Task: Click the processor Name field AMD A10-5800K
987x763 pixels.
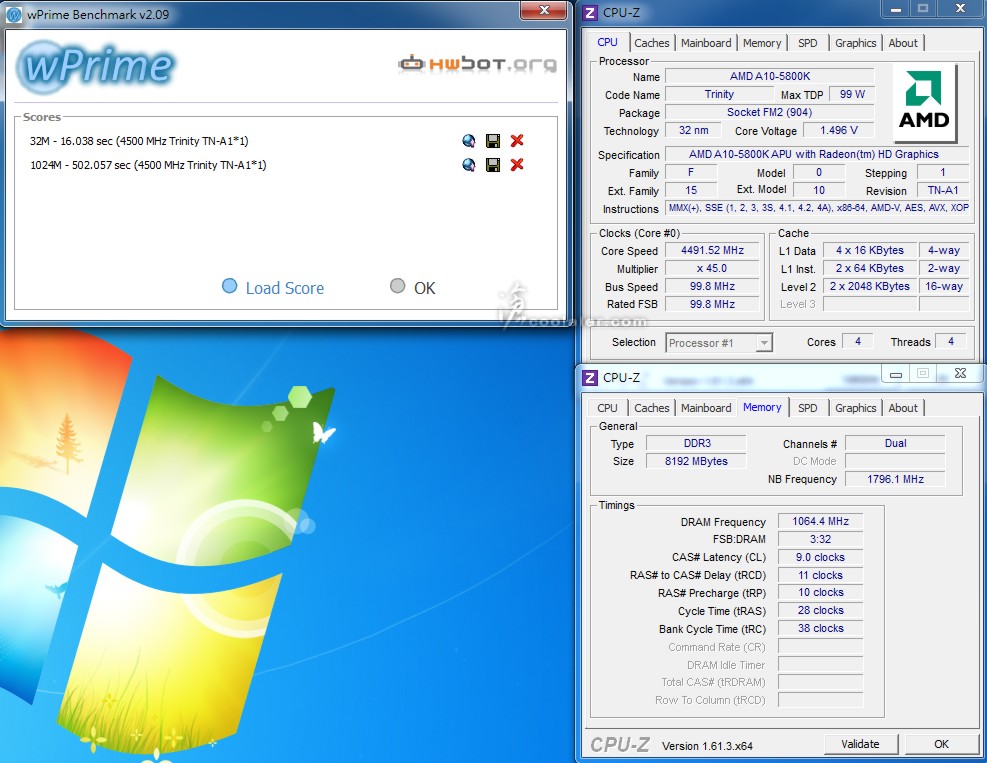Action: coord(770,76)
